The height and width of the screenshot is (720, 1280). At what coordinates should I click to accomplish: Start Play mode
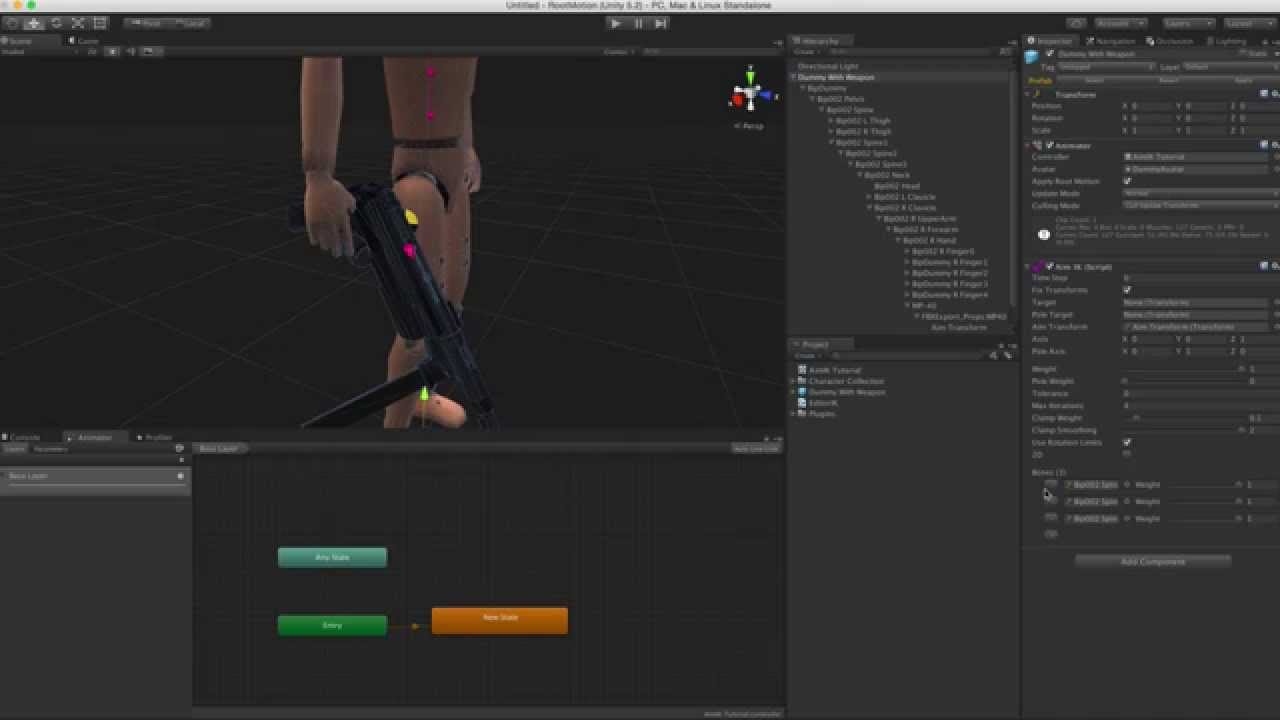[616, 23]
